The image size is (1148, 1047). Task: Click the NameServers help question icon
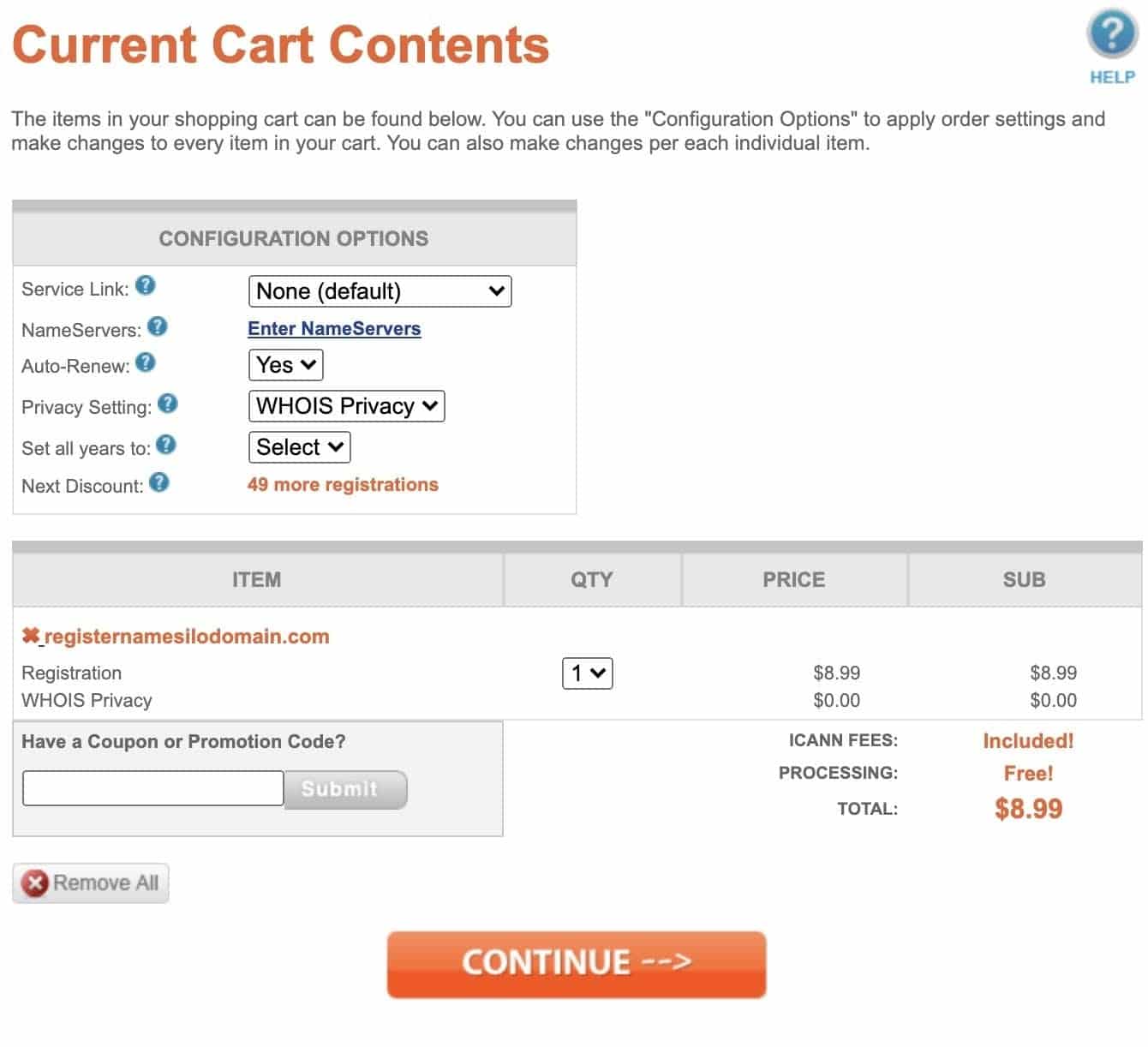pos(158,326)
